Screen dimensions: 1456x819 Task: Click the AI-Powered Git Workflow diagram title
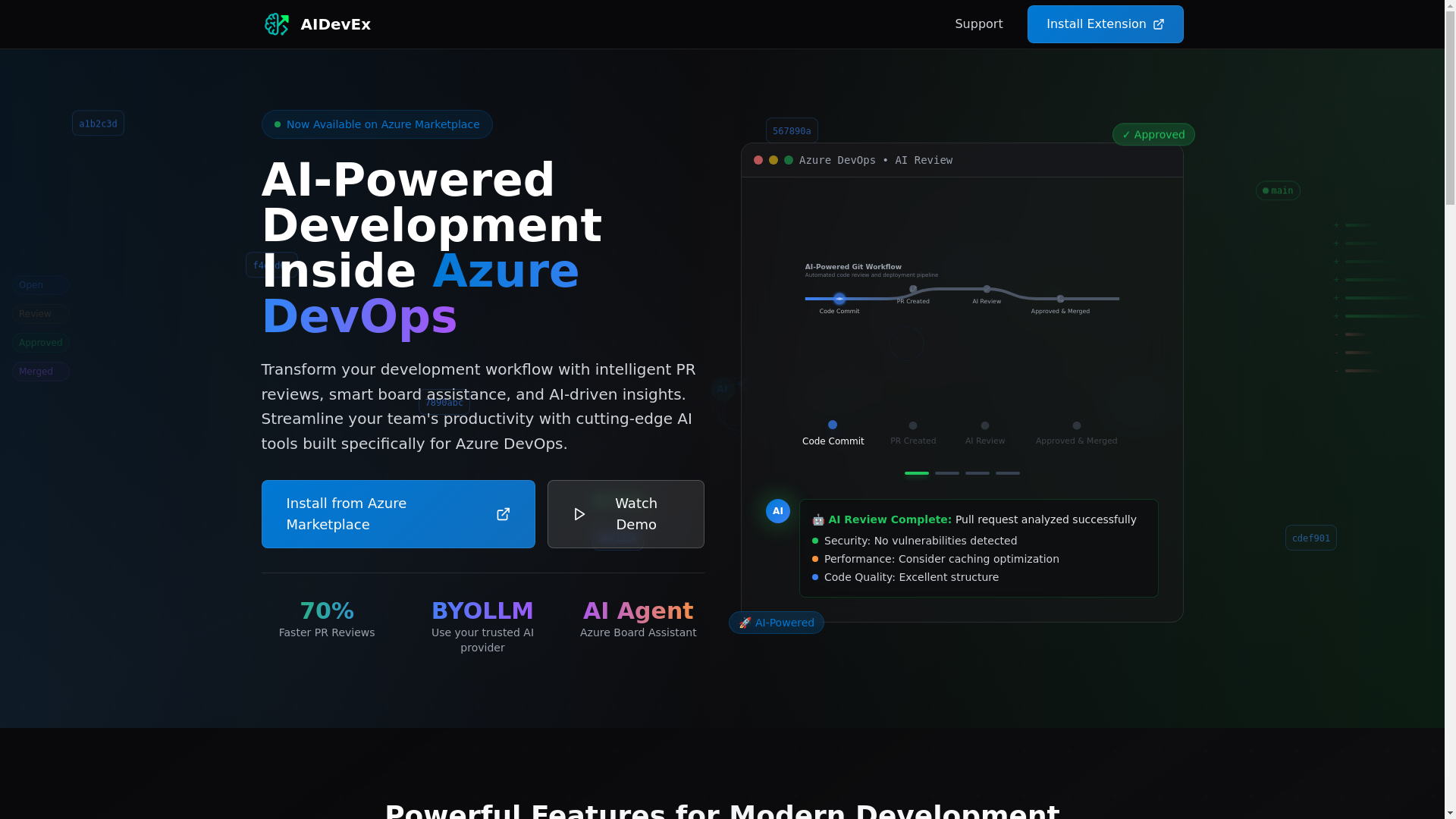coord(853,267)
